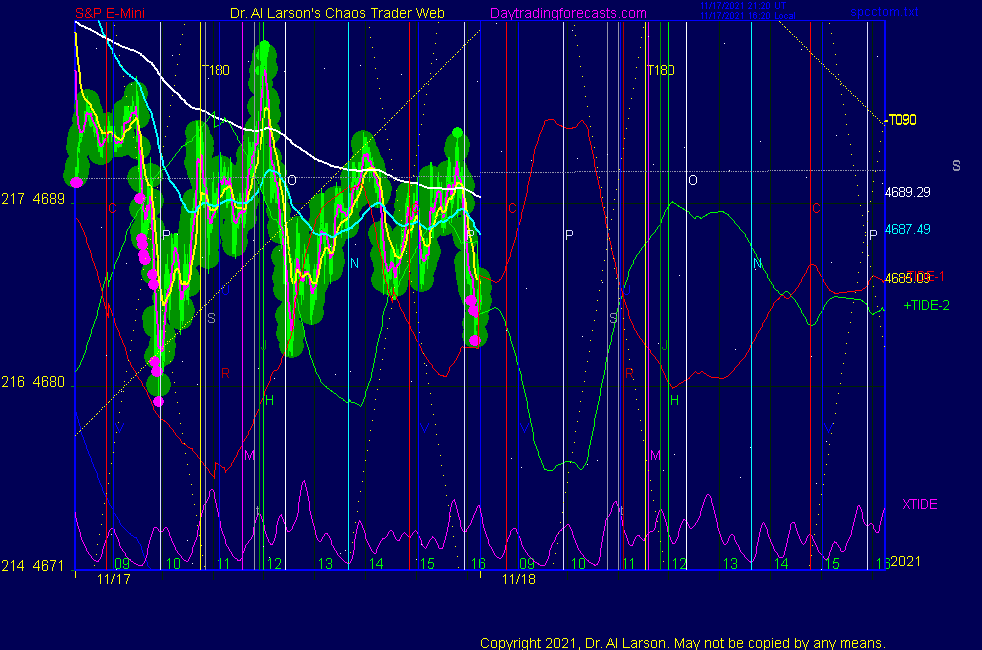Click the 11/17 date label on time axis

point(114,579)
